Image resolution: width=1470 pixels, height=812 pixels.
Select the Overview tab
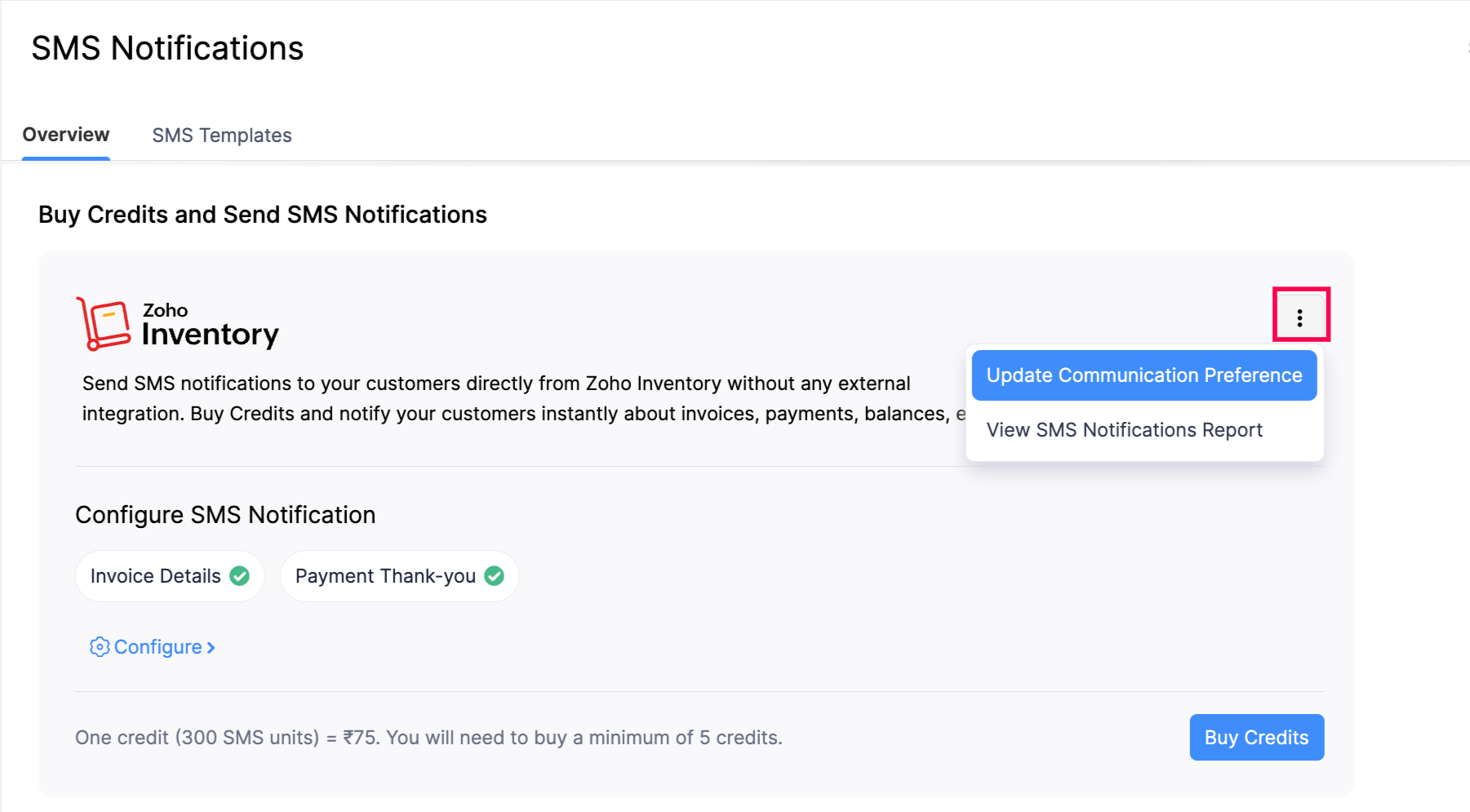65,135
